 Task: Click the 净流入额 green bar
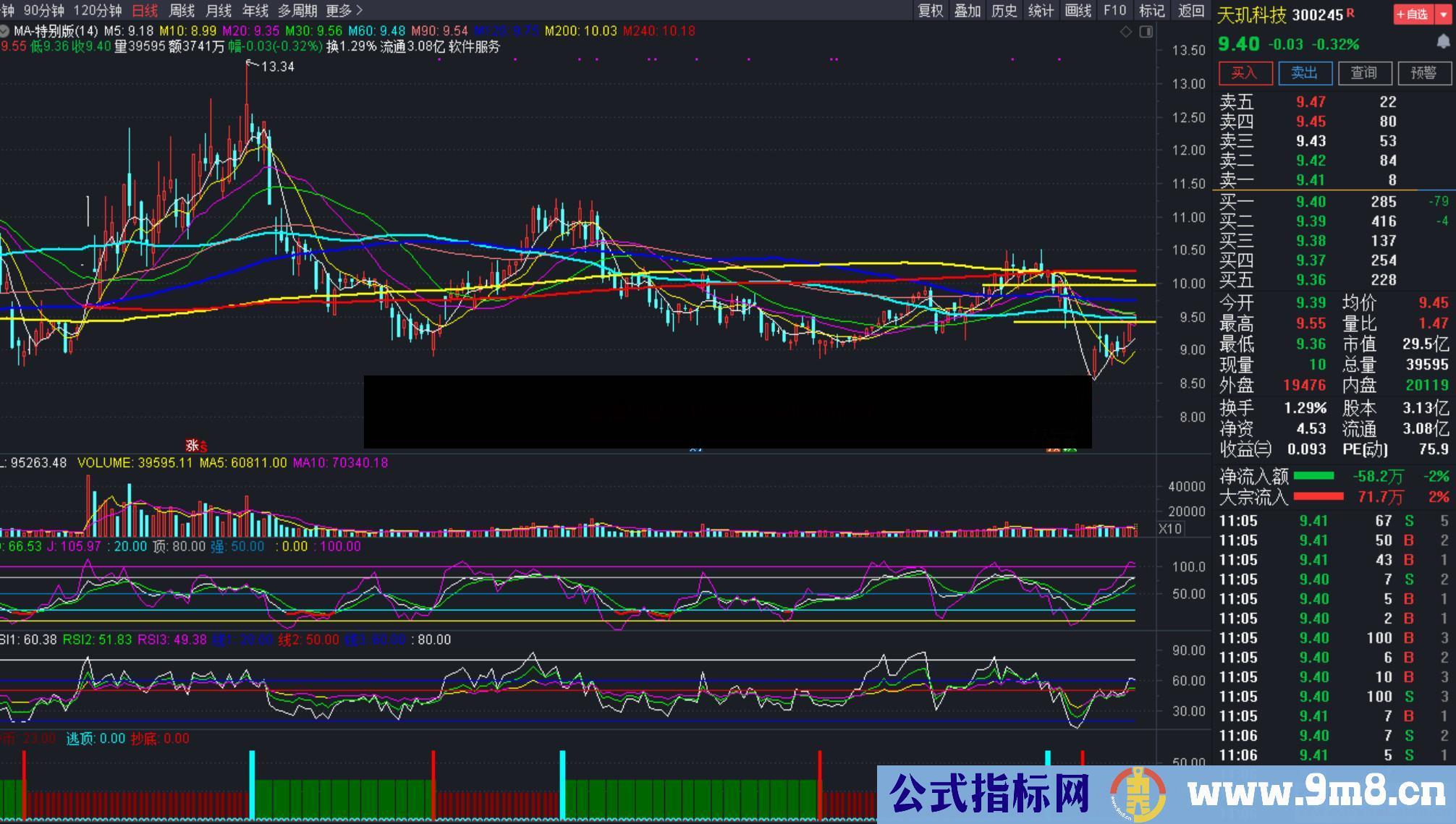coord(1313,476)
